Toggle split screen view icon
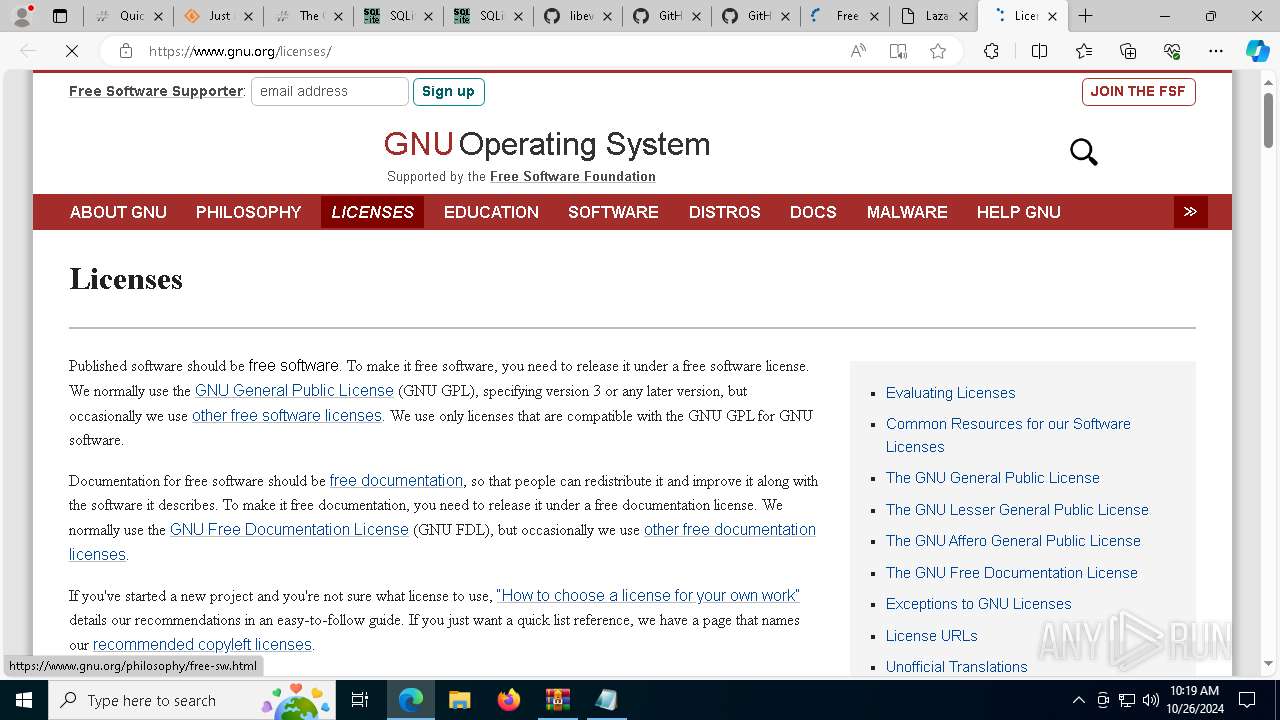Screen dimensions: 1280x720 tap(1039, 51)
